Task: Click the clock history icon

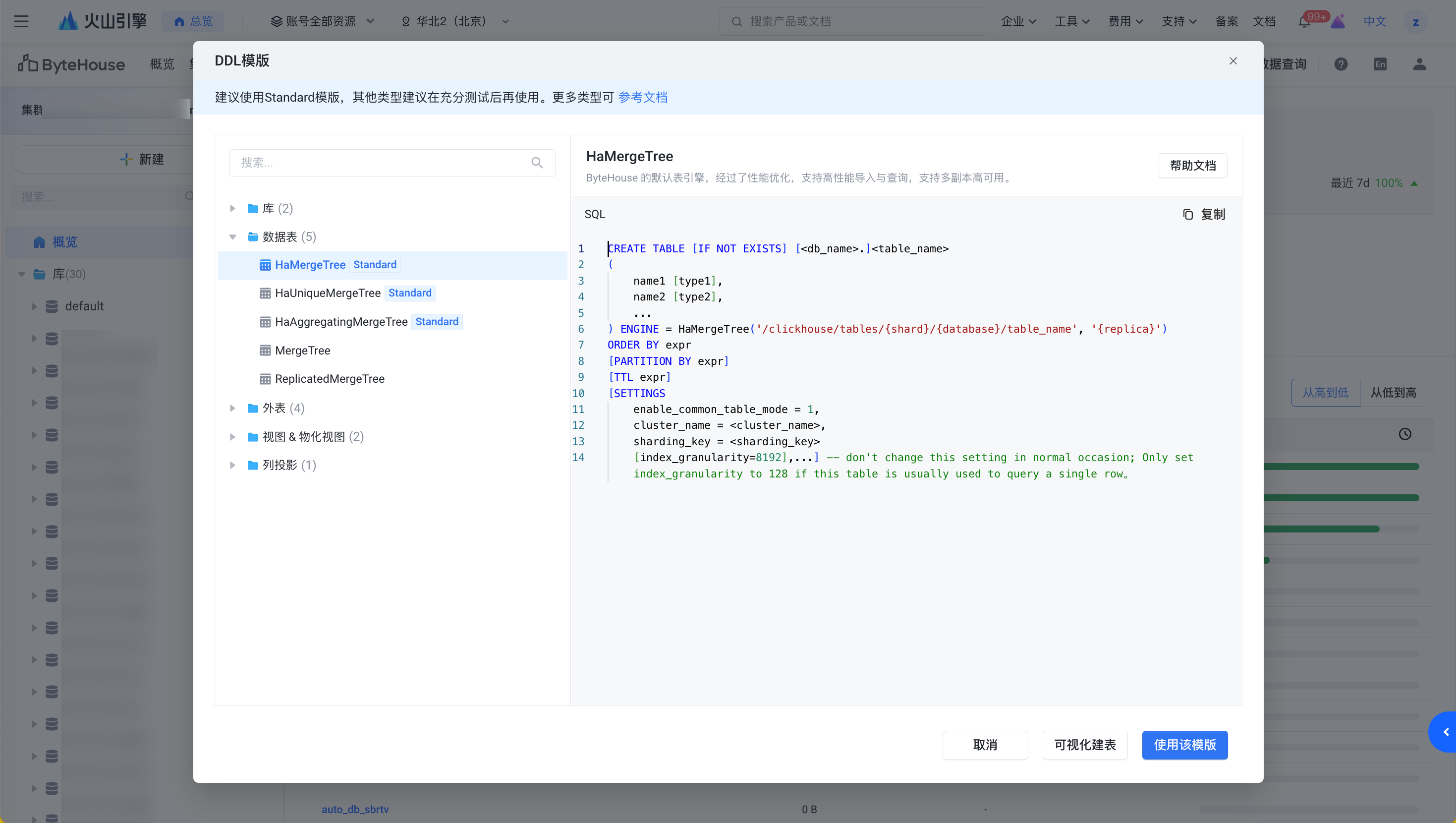Action: [1404, 434]
